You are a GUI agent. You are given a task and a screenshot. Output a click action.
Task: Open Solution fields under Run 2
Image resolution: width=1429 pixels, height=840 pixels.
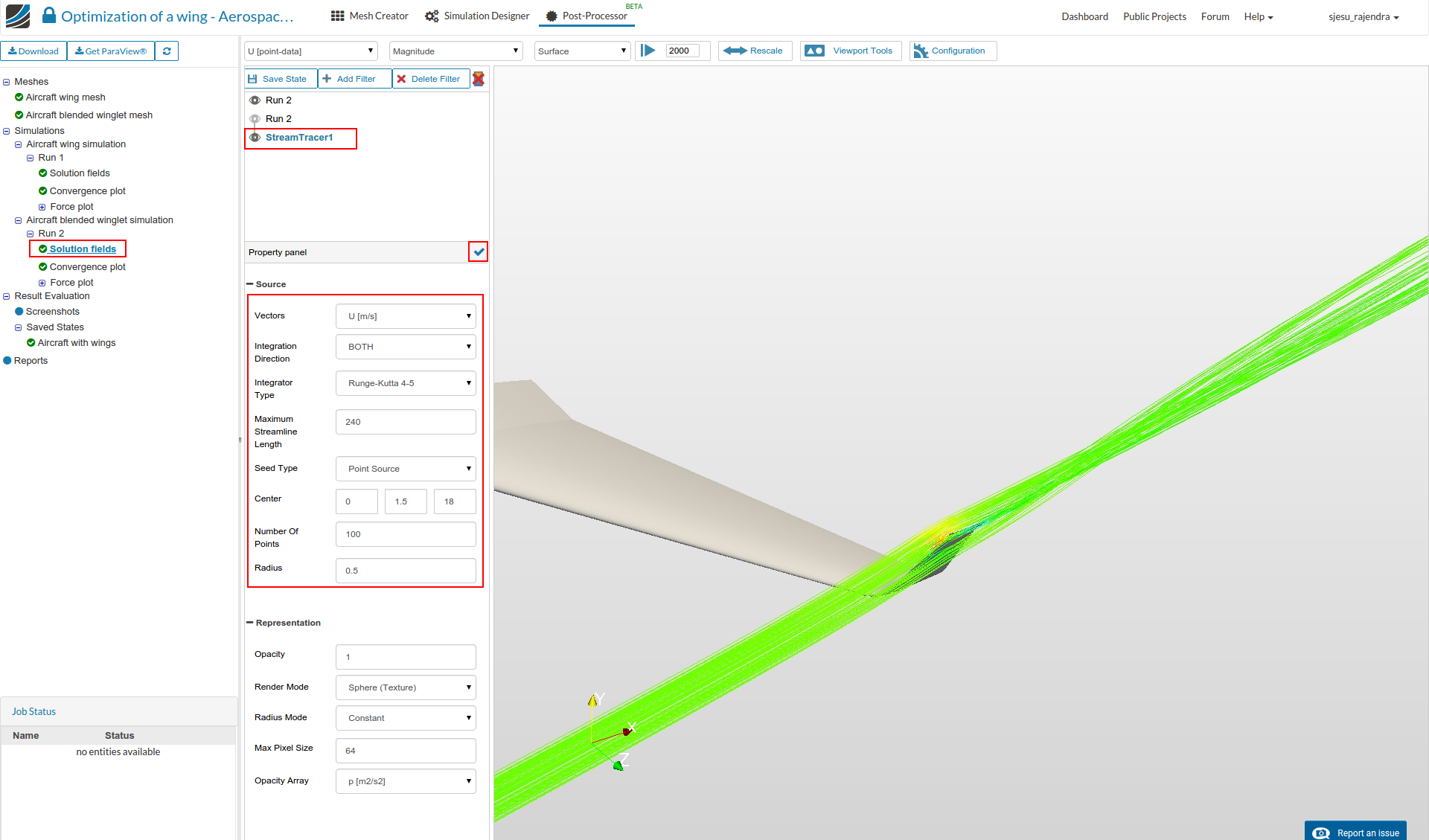83,249
